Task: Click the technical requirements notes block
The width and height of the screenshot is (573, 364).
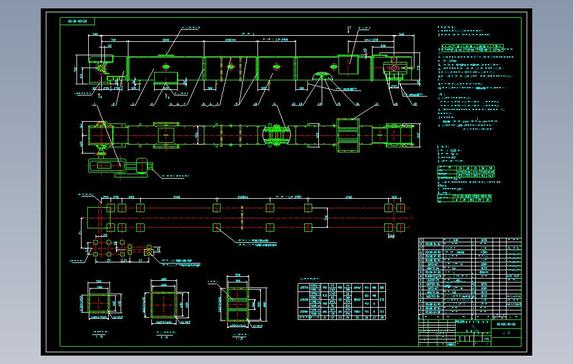Action: click(475, 79)
